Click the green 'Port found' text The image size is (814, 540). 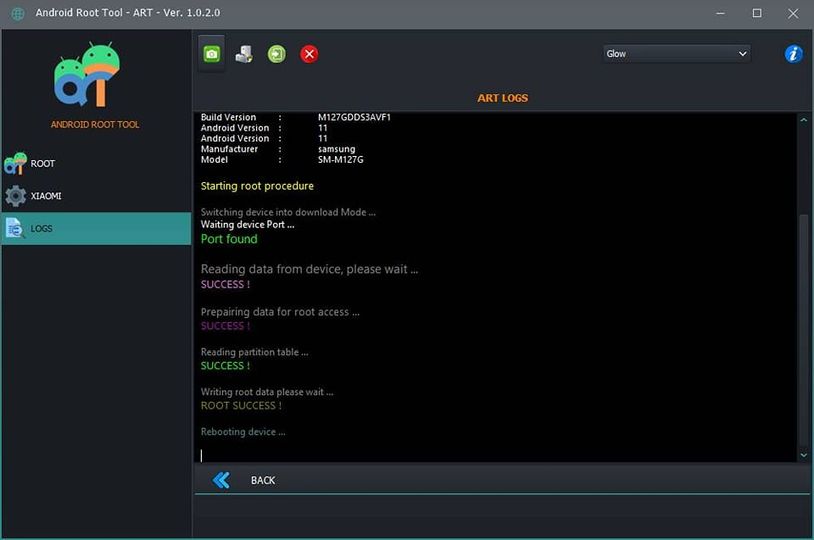click(229, 239)
